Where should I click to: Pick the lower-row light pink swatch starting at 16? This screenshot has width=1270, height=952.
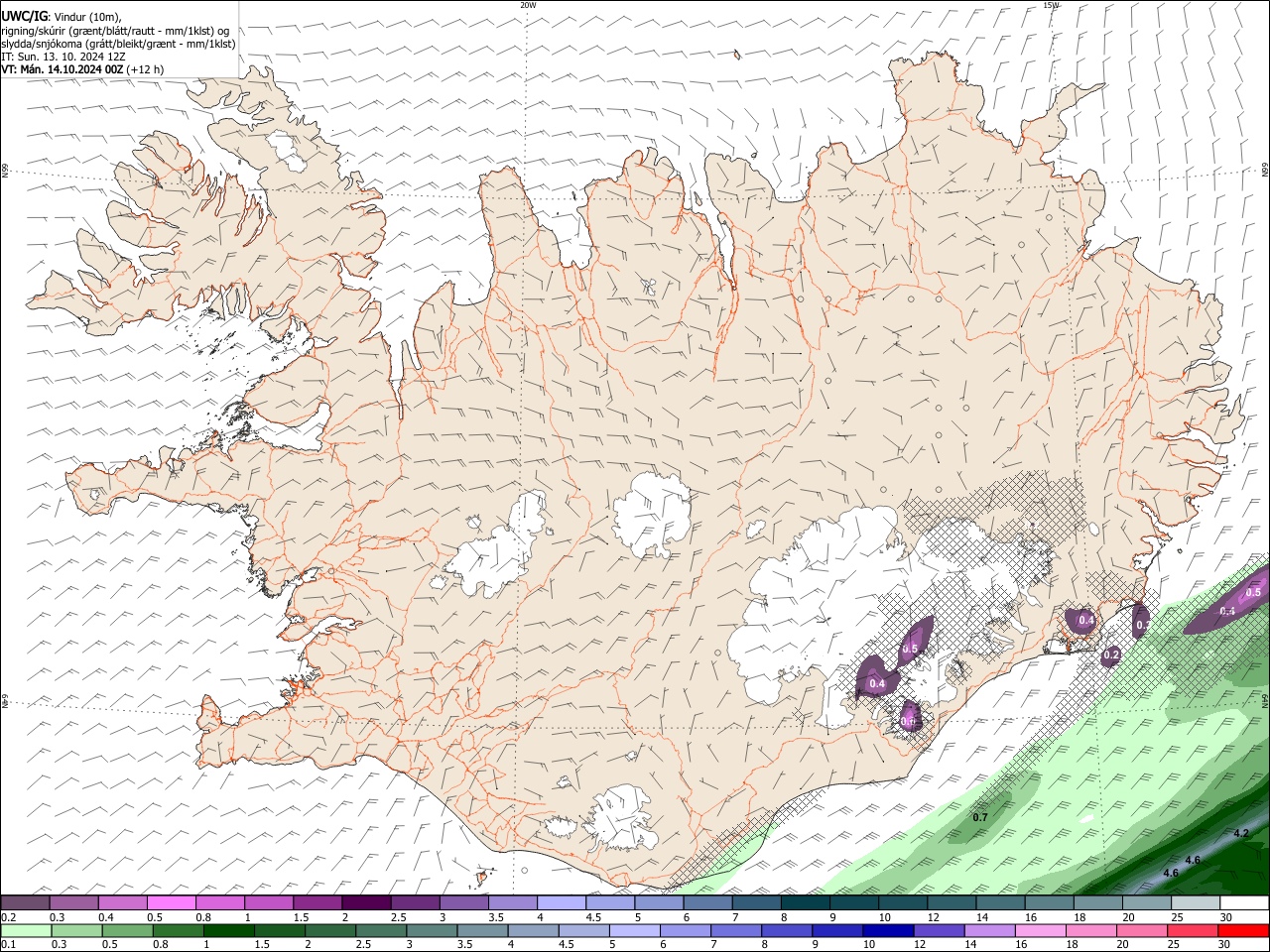tap(1041, 930)
